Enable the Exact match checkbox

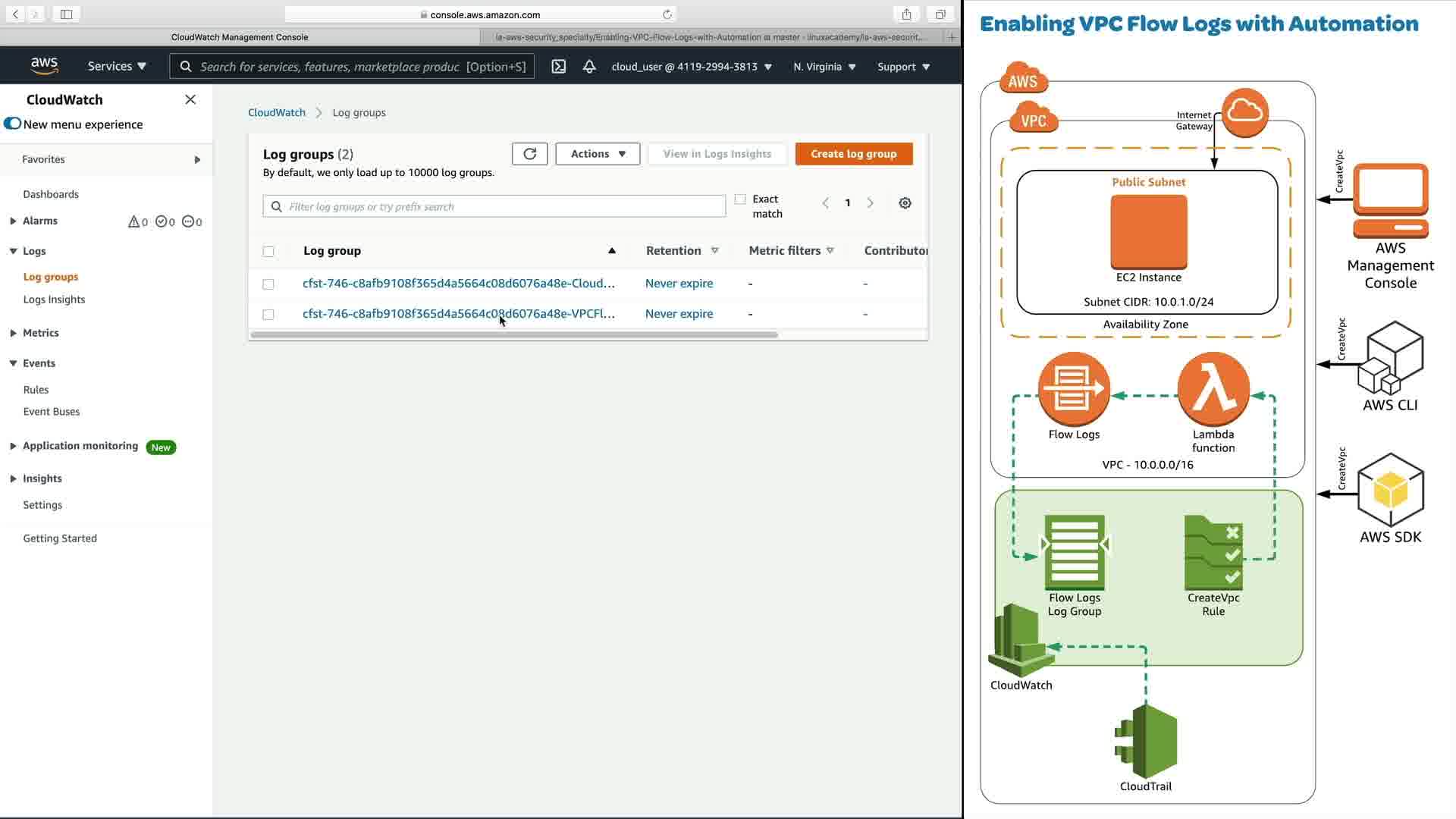coord(740,199)
